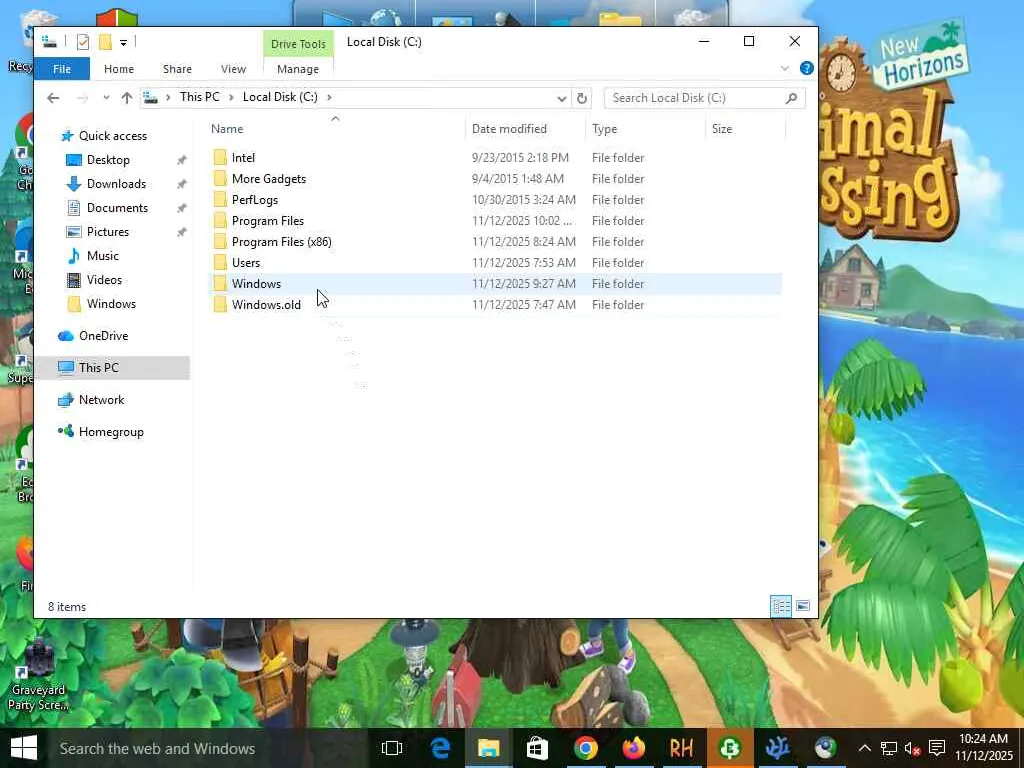
Task: Open the address bar history dropdown
Action: (562, 99)
